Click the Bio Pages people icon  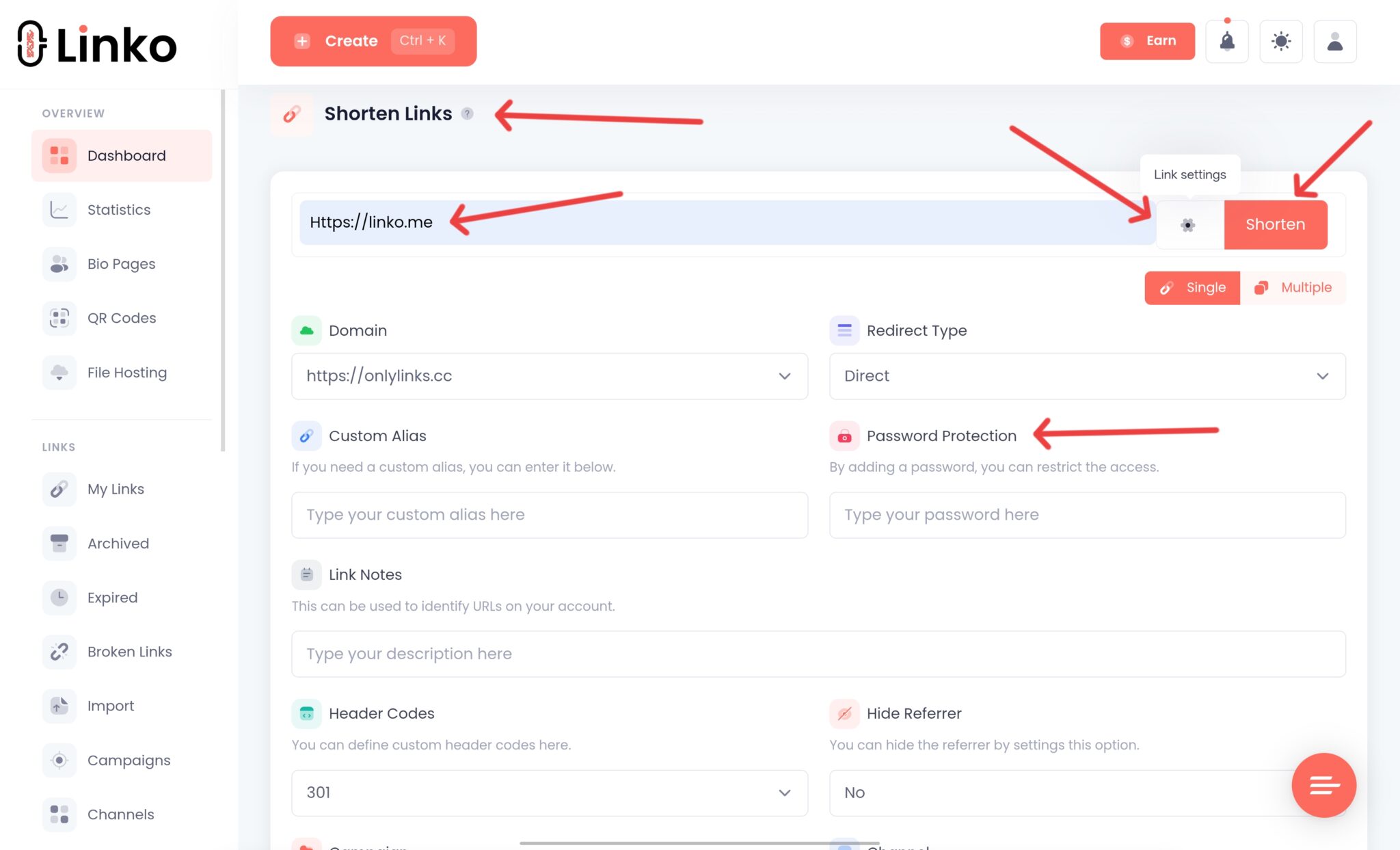(59, 263)
